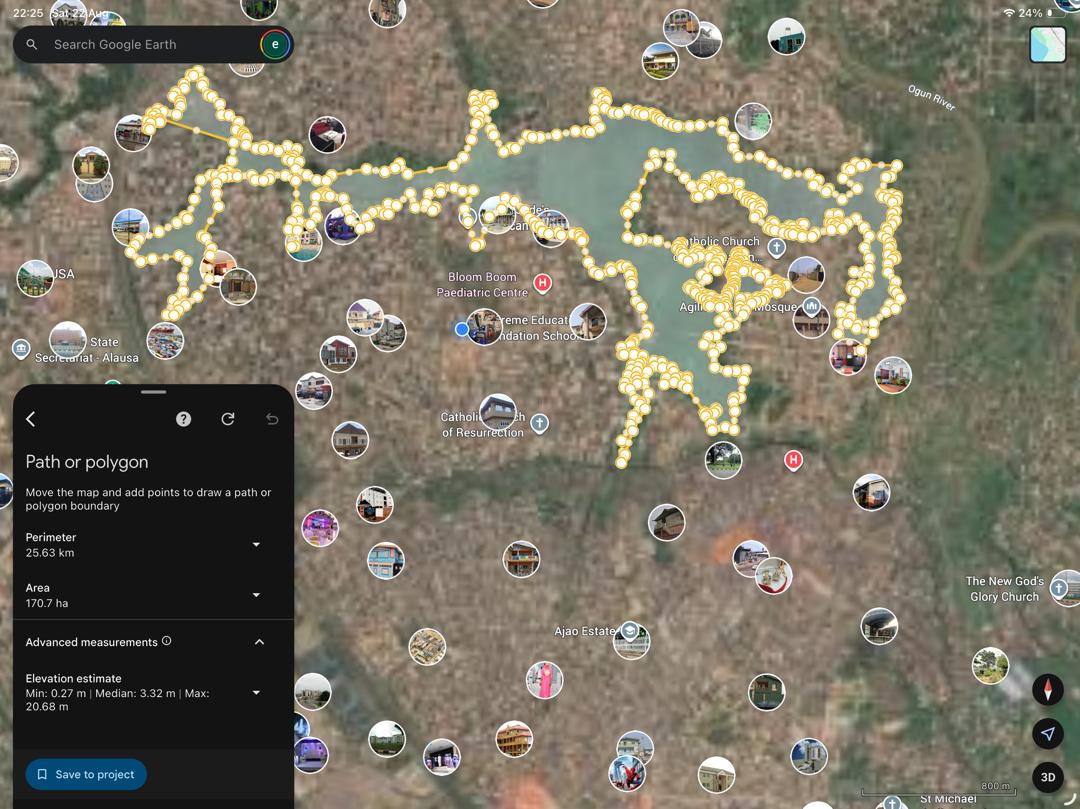The height and width of the screenshot is (809, 1080).
Task: Click the State Secretariat Alausa marker icon
Action: 21,348
